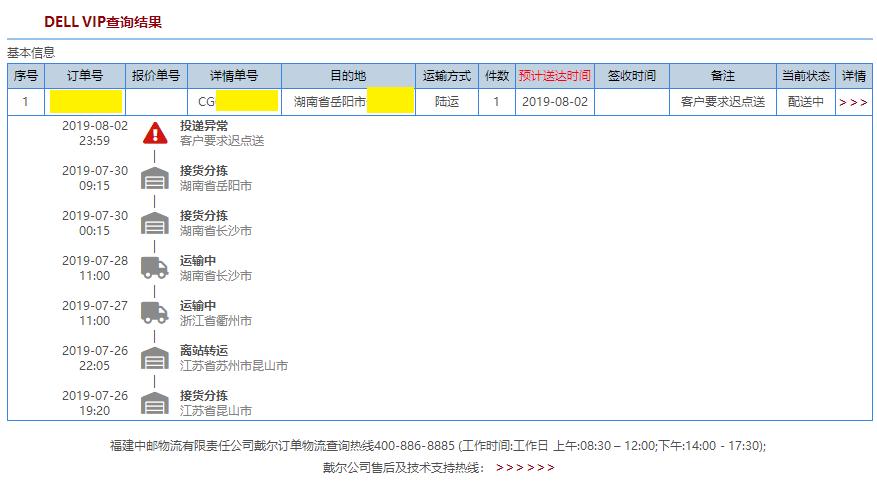Image resolution: width=877 pixels, height=494 pixels.
Task: Click the 运输方式 column header
Action: coord(447,76)
